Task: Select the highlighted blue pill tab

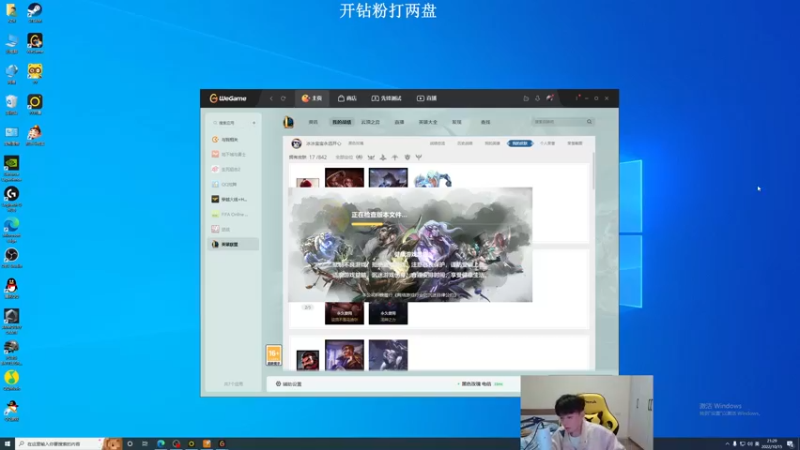Action: pos(520,143)
